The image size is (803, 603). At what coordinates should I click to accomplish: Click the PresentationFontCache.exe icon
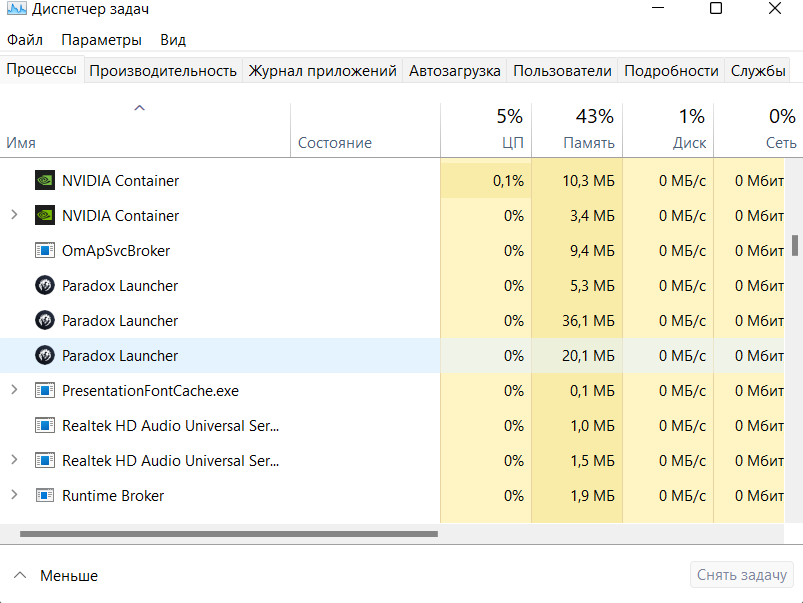(x=44, y=390)
